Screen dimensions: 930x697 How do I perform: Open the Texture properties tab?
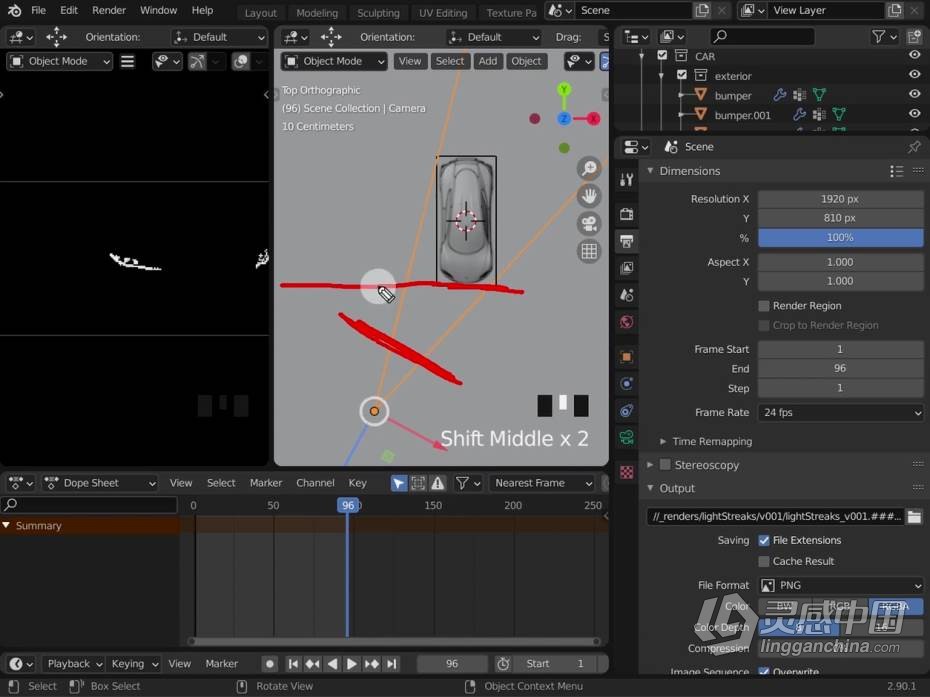pos(626,472)
